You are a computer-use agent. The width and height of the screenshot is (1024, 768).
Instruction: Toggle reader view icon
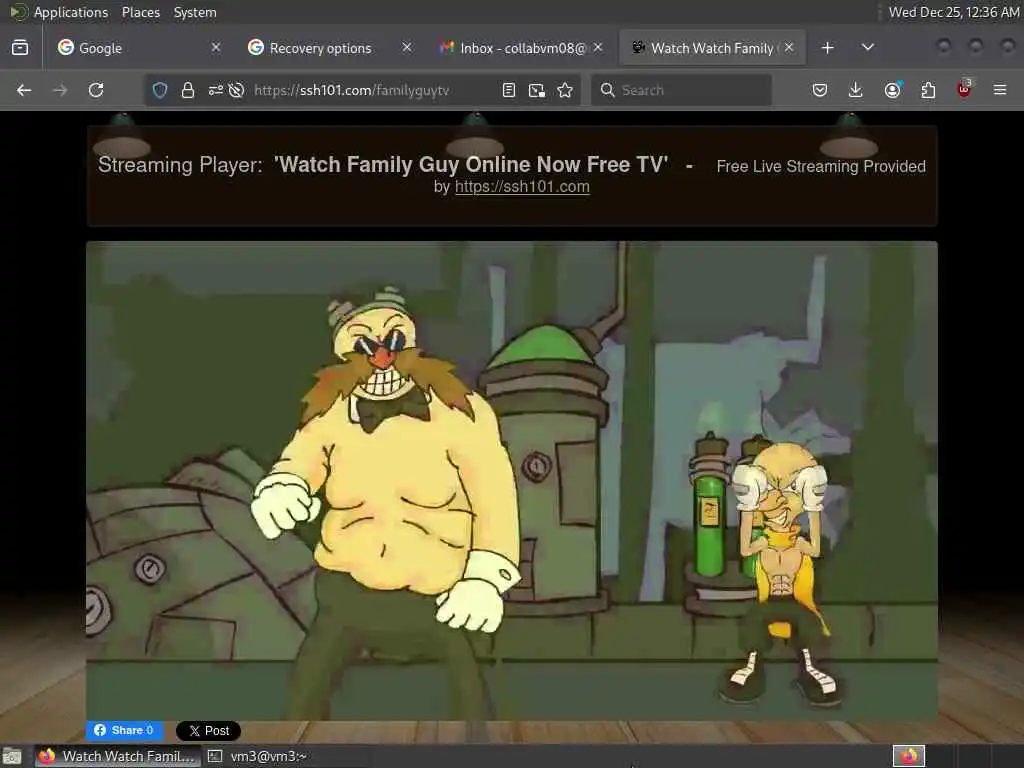pyautogui.click(x=509, y=90)
